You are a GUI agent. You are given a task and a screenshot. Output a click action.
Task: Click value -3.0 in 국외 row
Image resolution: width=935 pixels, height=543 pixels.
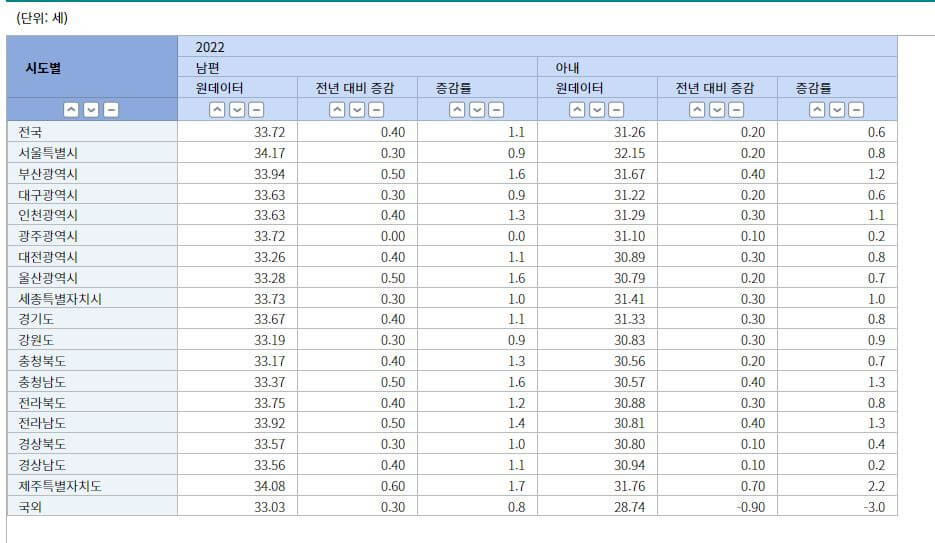point(875,507)
